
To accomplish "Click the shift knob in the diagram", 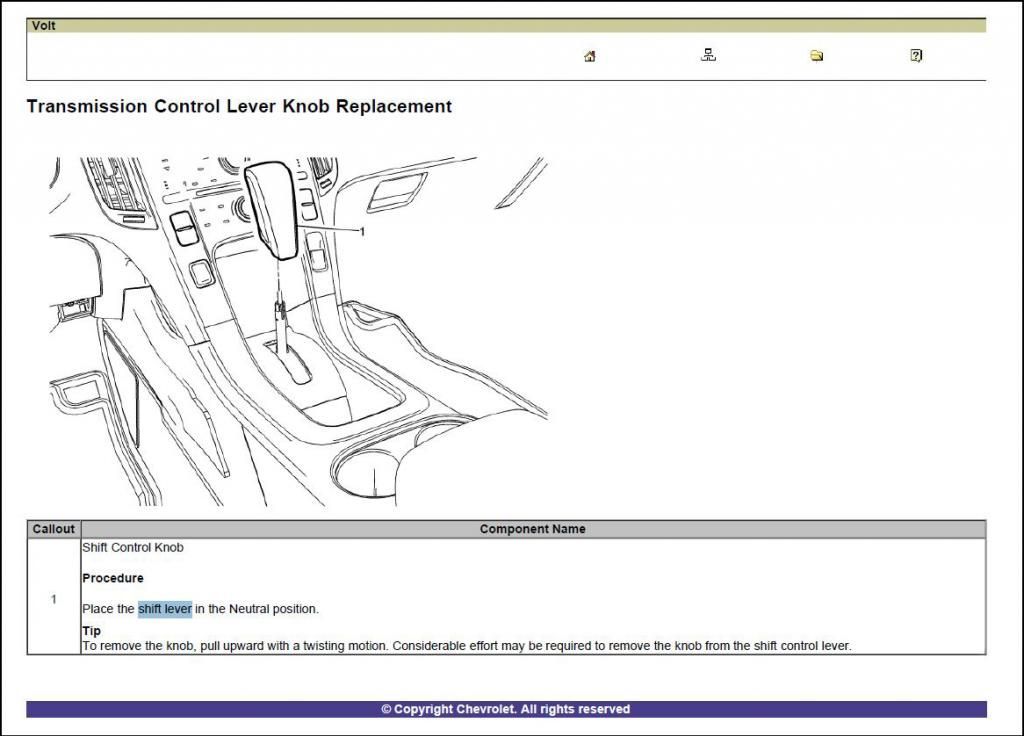I will [273, 208].
